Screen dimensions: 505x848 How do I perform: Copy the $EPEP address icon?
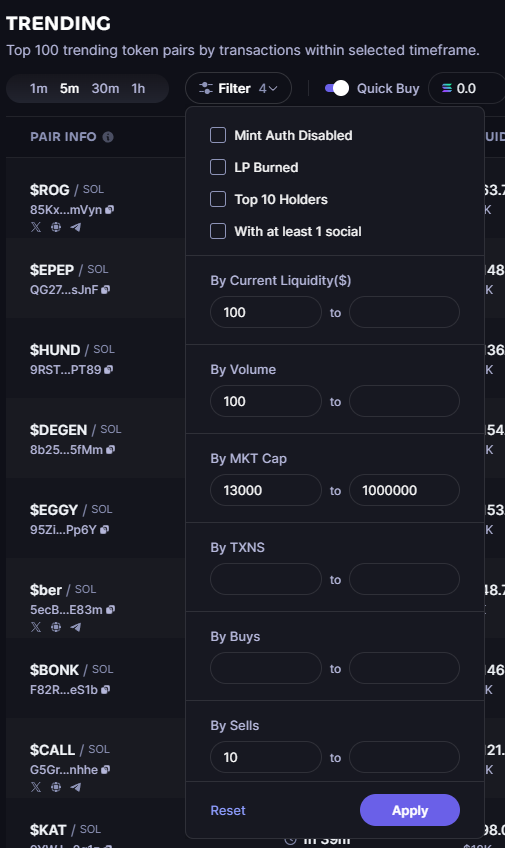click(106, 289)
